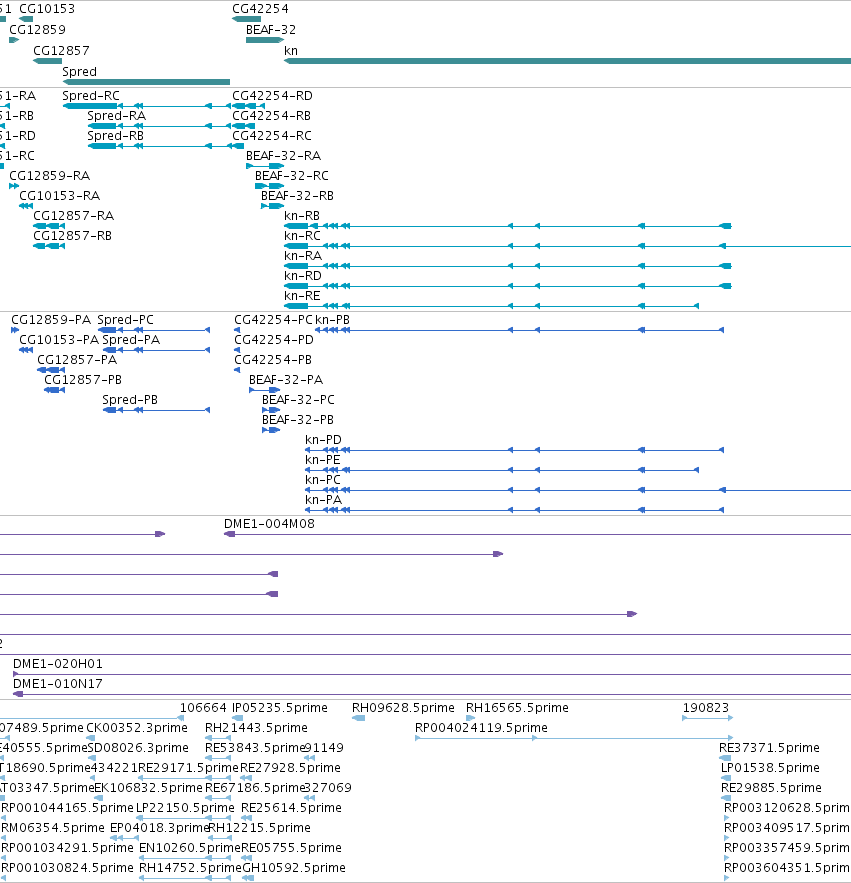The image size is (851, 883).
Task: Click the CG10153 gene label
Action: click(47, 8)
